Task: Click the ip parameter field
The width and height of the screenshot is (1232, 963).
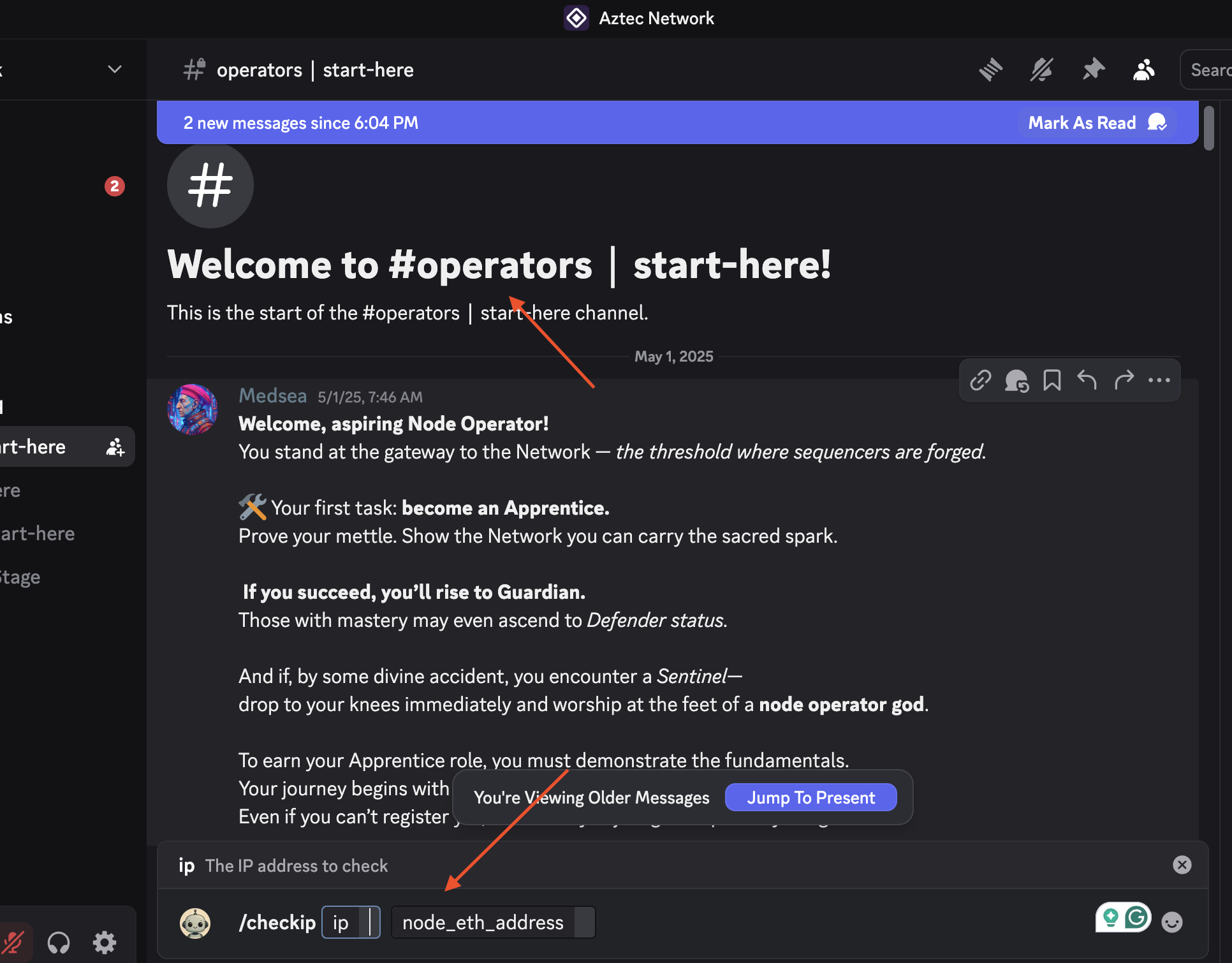Action: pos(351,922)
